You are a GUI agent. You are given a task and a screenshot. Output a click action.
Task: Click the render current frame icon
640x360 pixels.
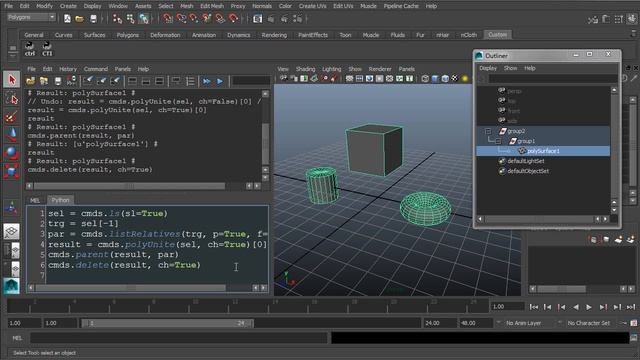(258, 19)
